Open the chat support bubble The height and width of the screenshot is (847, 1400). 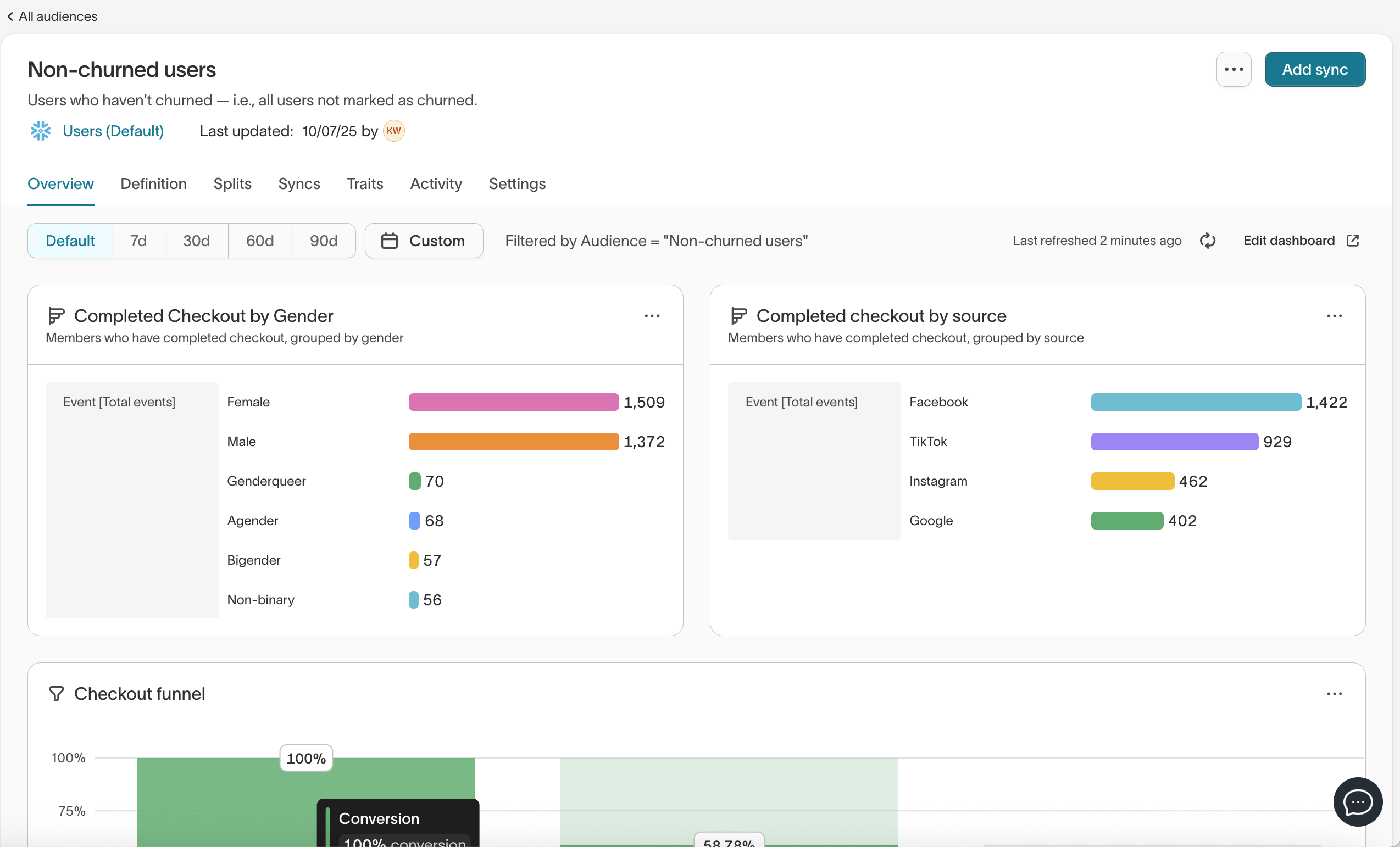[1357, 801]
